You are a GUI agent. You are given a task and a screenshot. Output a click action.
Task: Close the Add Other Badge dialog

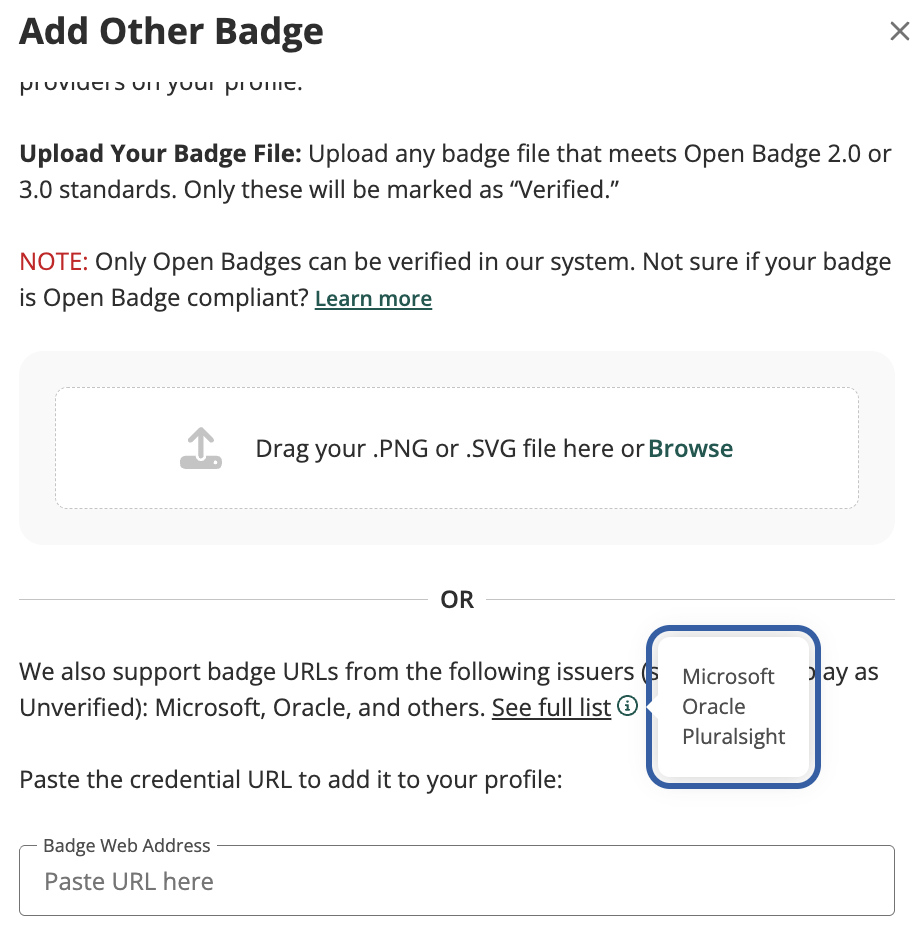[899, 32]
